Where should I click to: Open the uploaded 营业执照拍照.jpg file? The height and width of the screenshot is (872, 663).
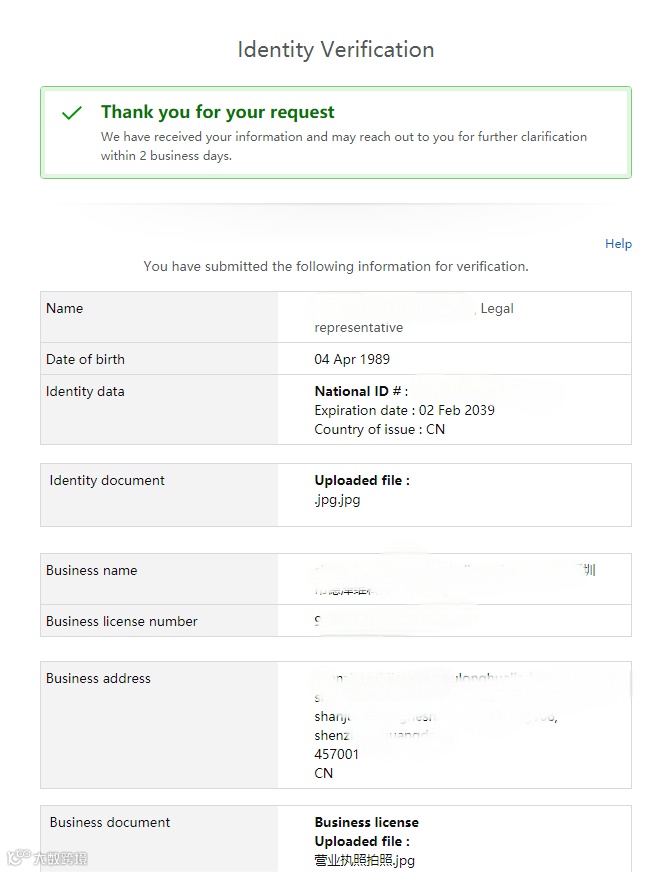point(364,860)
